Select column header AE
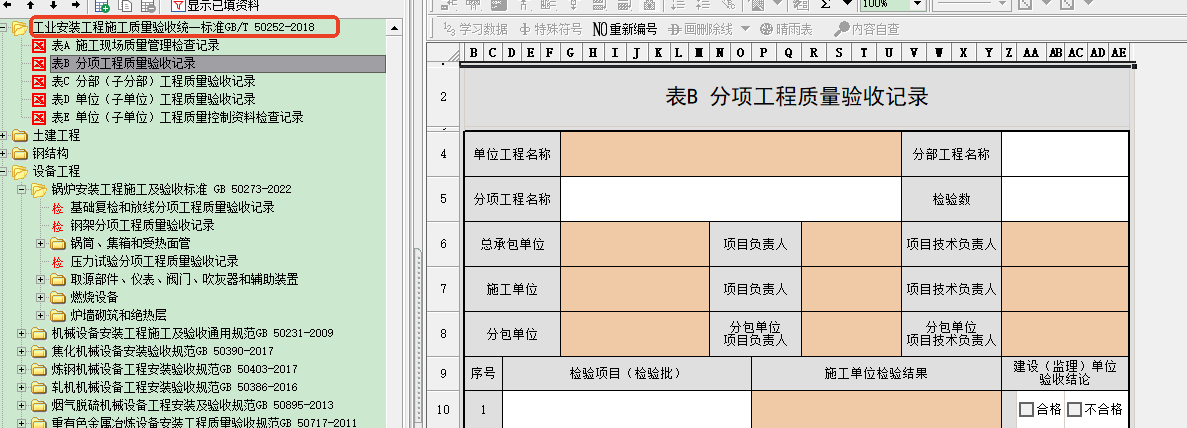 pos(1118,52)
